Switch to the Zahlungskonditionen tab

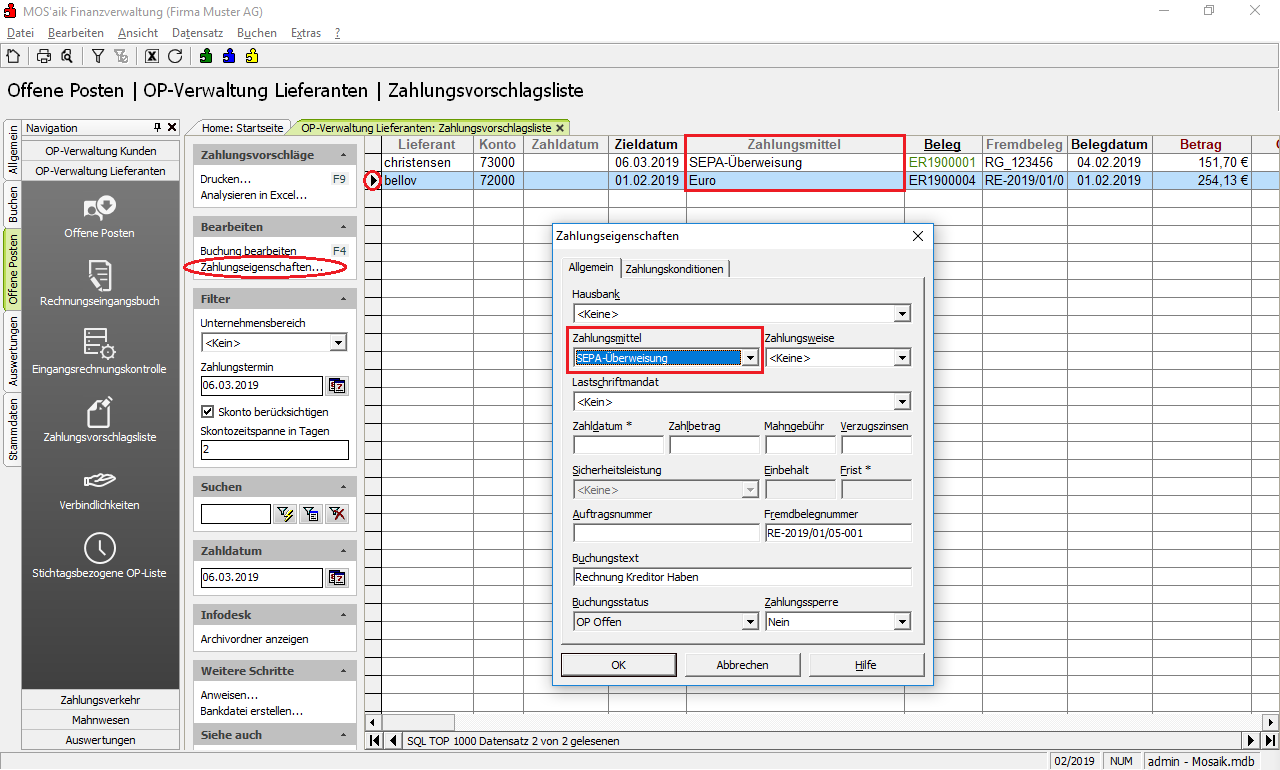(x=675, y=269)
